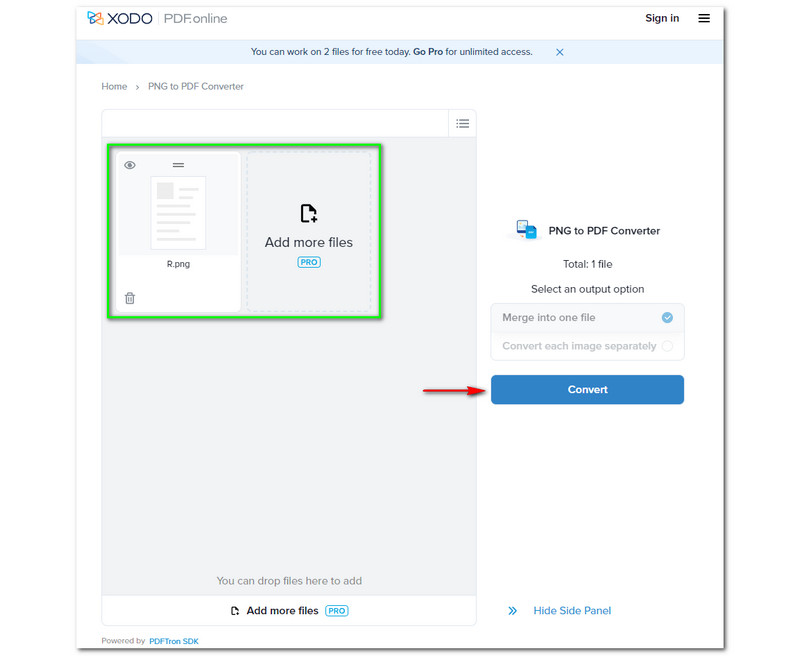Click the Sign in link
Screen dimensions: 800x656
coord(662,18)
